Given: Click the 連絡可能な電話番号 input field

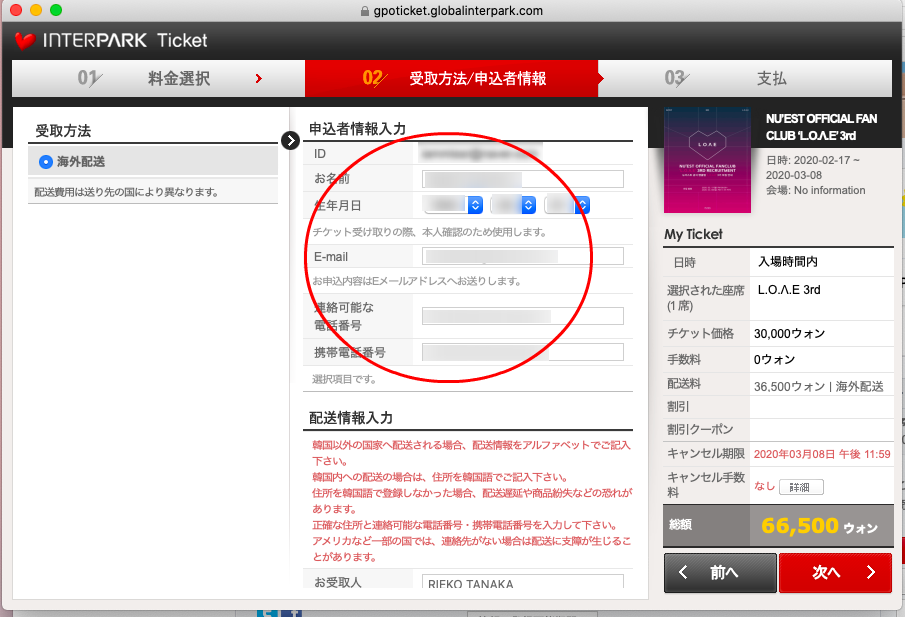Looking at the screenshot, I should [523, 316].
